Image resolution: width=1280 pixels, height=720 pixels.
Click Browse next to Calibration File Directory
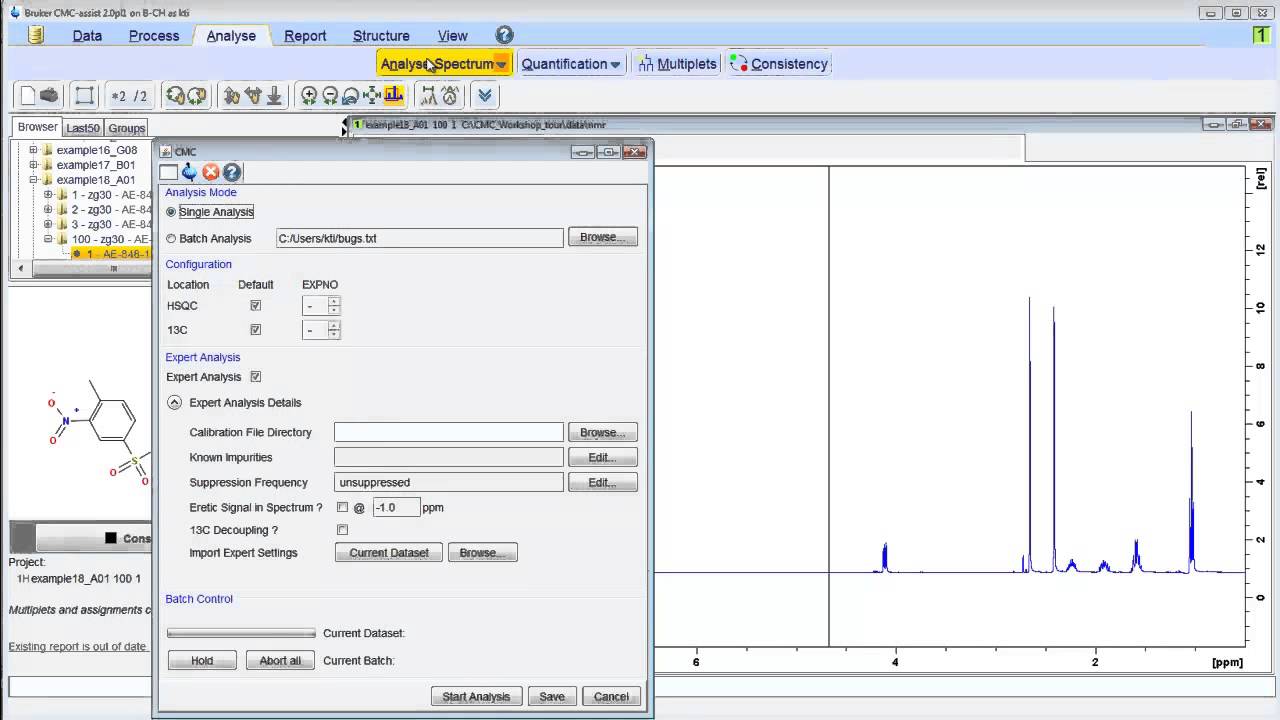click(x=603, y=433)
